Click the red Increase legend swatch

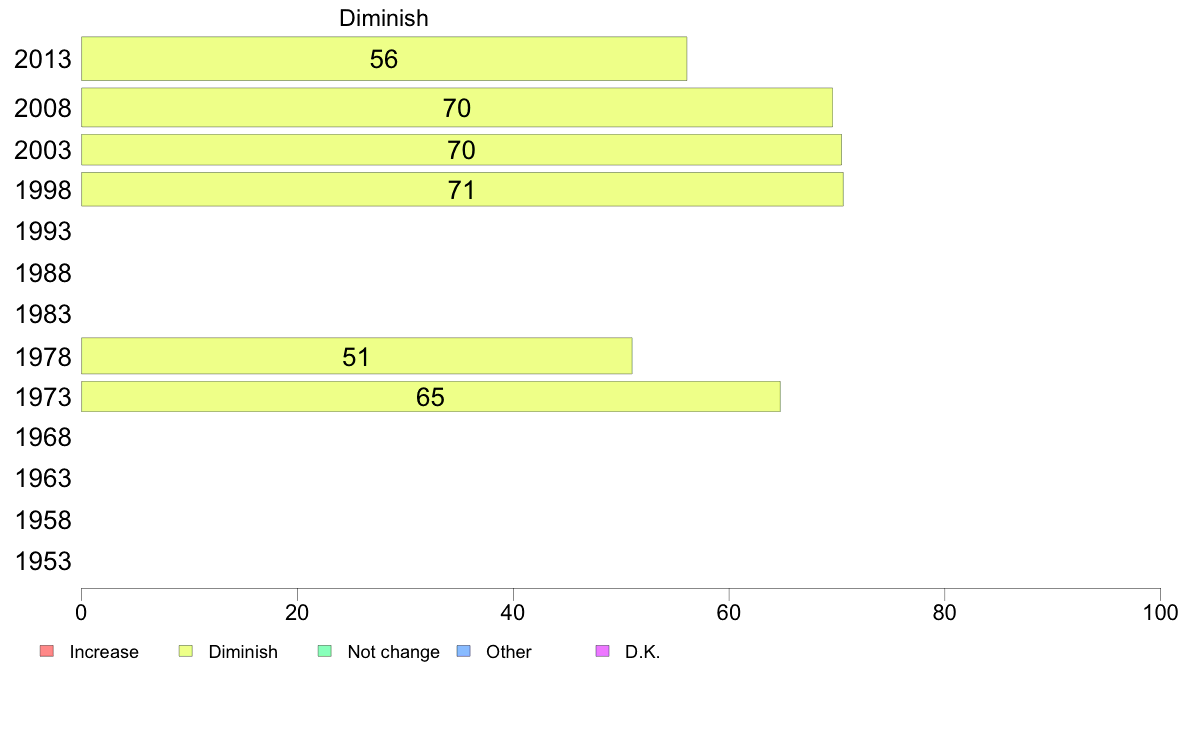point(46,652)
